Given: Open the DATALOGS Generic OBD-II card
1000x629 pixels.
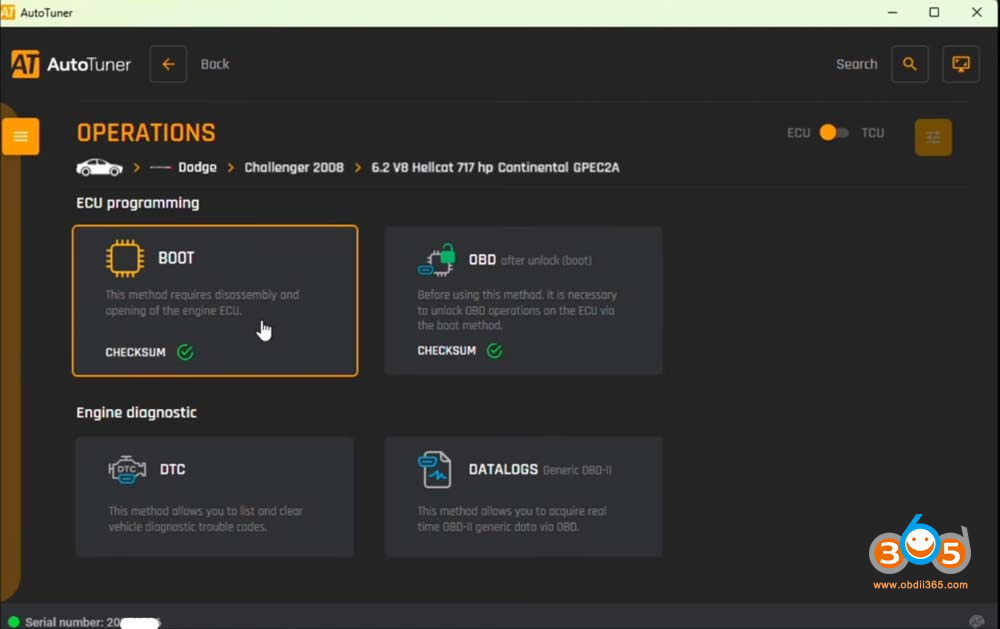Looking at the screenshot, I should pyautogui.click(x=523, y=496).
